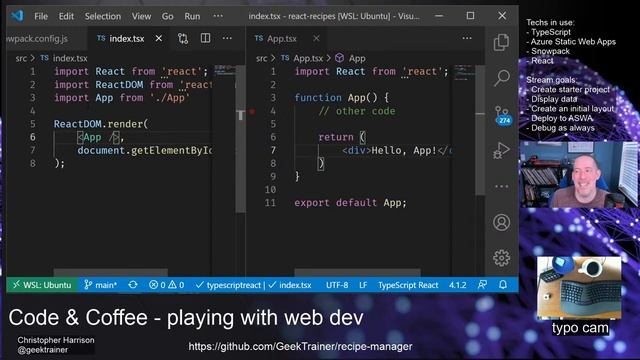Click TypeScript version 4.1.2 in status bar
The width and height of the screenshot is (640, 360).
click(458, 285)
